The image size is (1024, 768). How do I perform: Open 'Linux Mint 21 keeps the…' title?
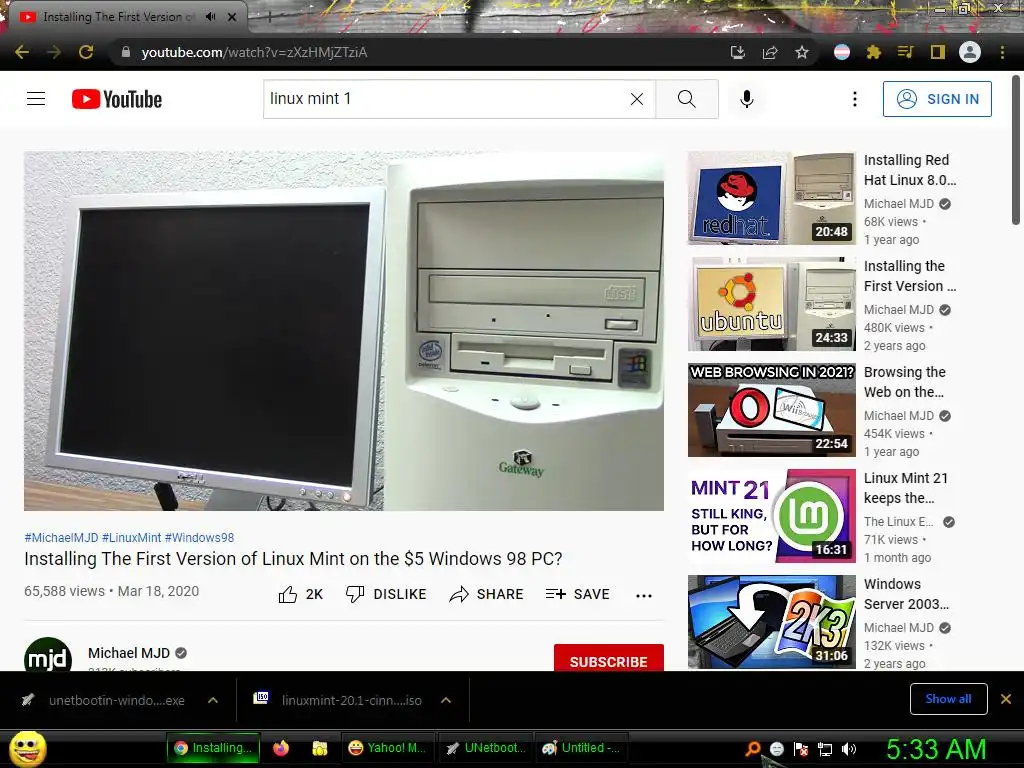(905, 488)
